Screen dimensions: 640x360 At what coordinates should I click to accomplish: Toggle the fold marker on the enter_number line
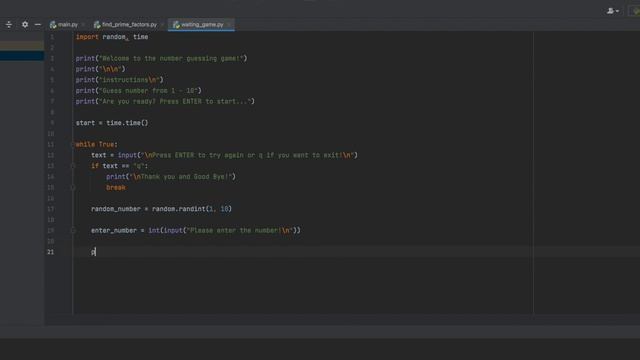point(73,231)
